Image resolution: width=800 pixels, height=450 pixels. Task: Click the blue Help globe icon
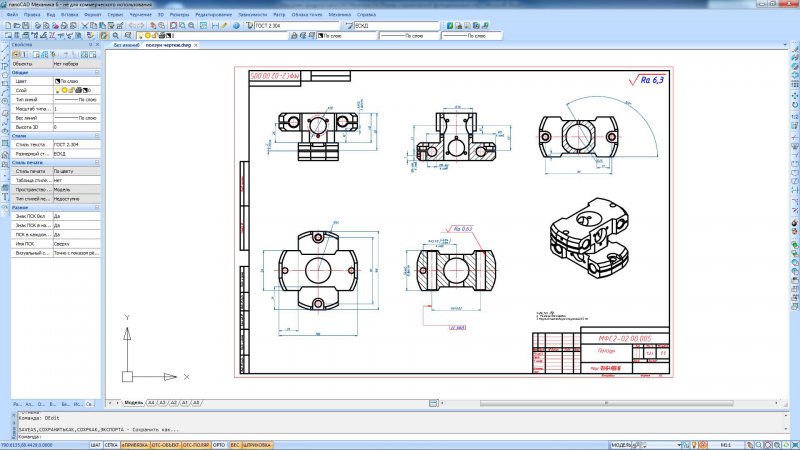pyautogui.click(x=236, y=26)
